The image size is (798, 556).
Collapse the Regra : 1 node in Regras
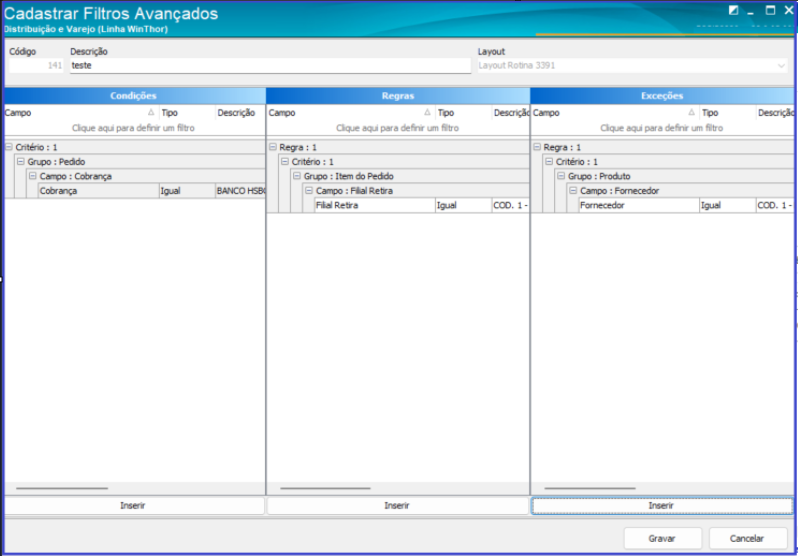pos(272,147)
